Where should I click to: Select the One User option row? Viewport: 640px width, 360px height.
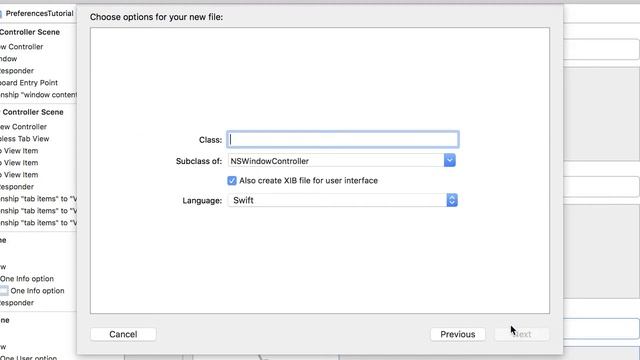pos(28,357)
